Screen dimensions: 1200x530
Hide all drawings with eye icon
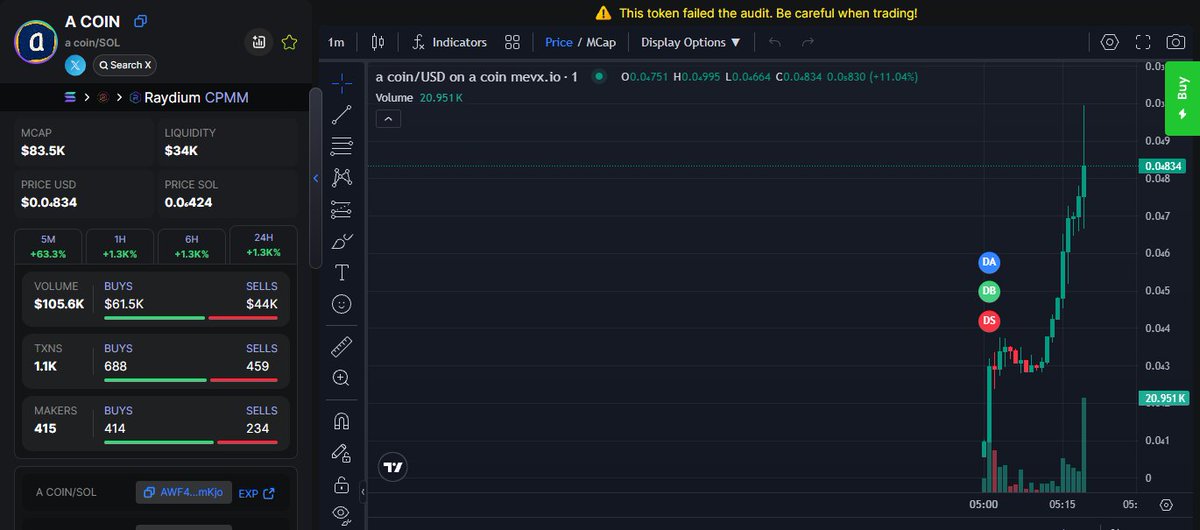(341, 515)
